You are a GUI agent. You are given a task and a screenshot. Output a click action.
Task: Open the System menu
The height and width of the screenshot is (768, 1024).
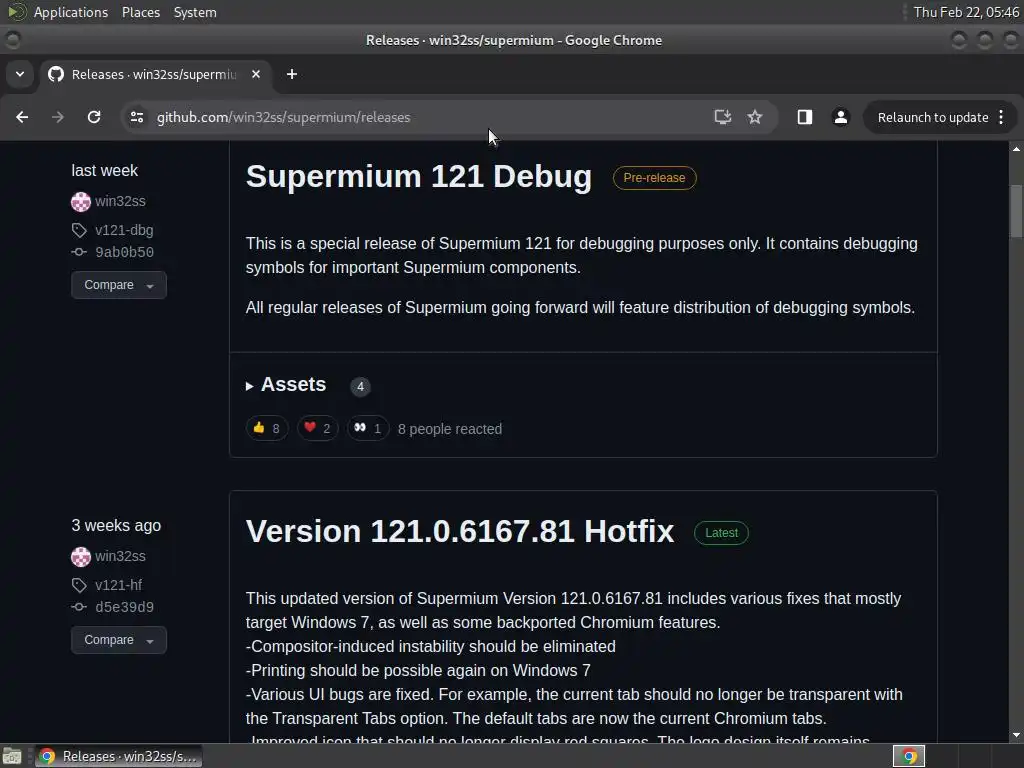pyautogui.click(x=195, y=12)
